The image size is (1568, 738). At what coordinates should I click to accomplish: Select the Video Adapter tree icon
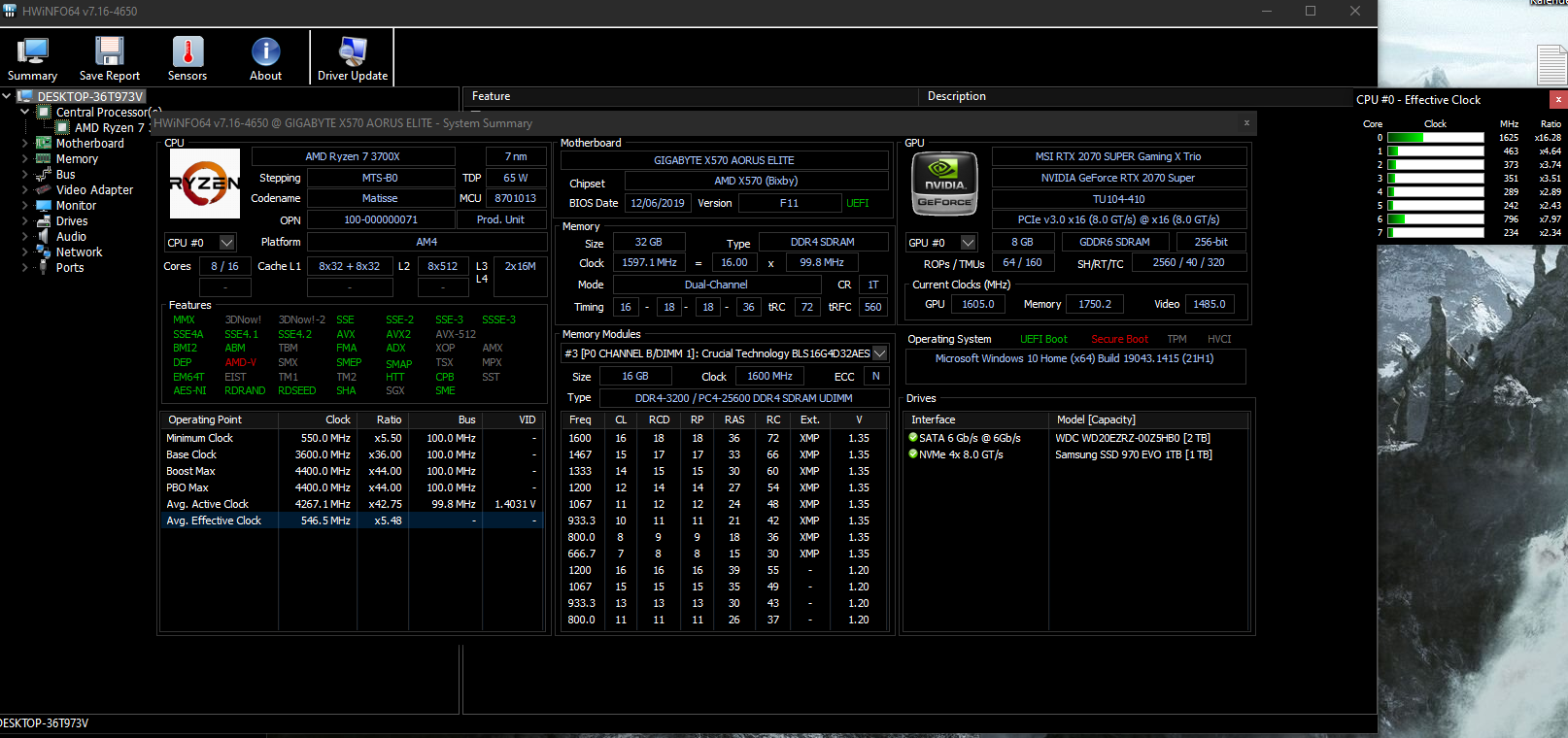point(44,189)
